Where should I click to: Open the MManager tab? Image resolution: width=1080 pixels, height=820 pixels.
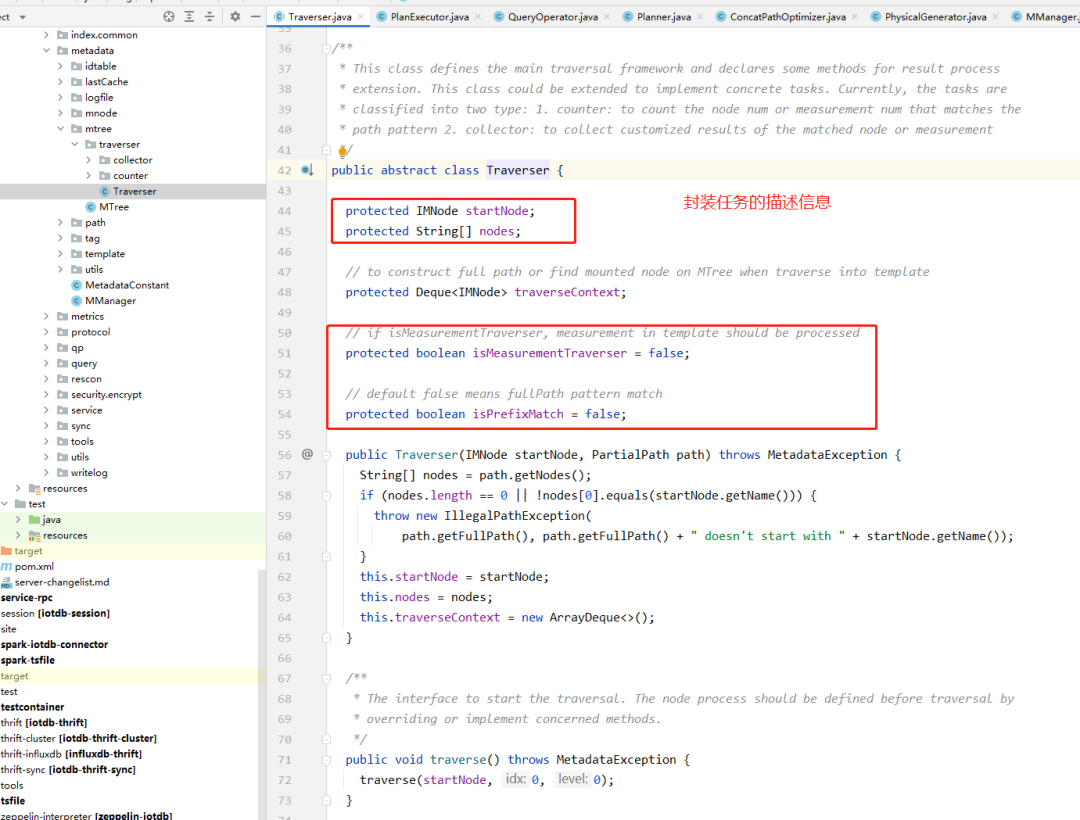click(x=1045, y=17)
